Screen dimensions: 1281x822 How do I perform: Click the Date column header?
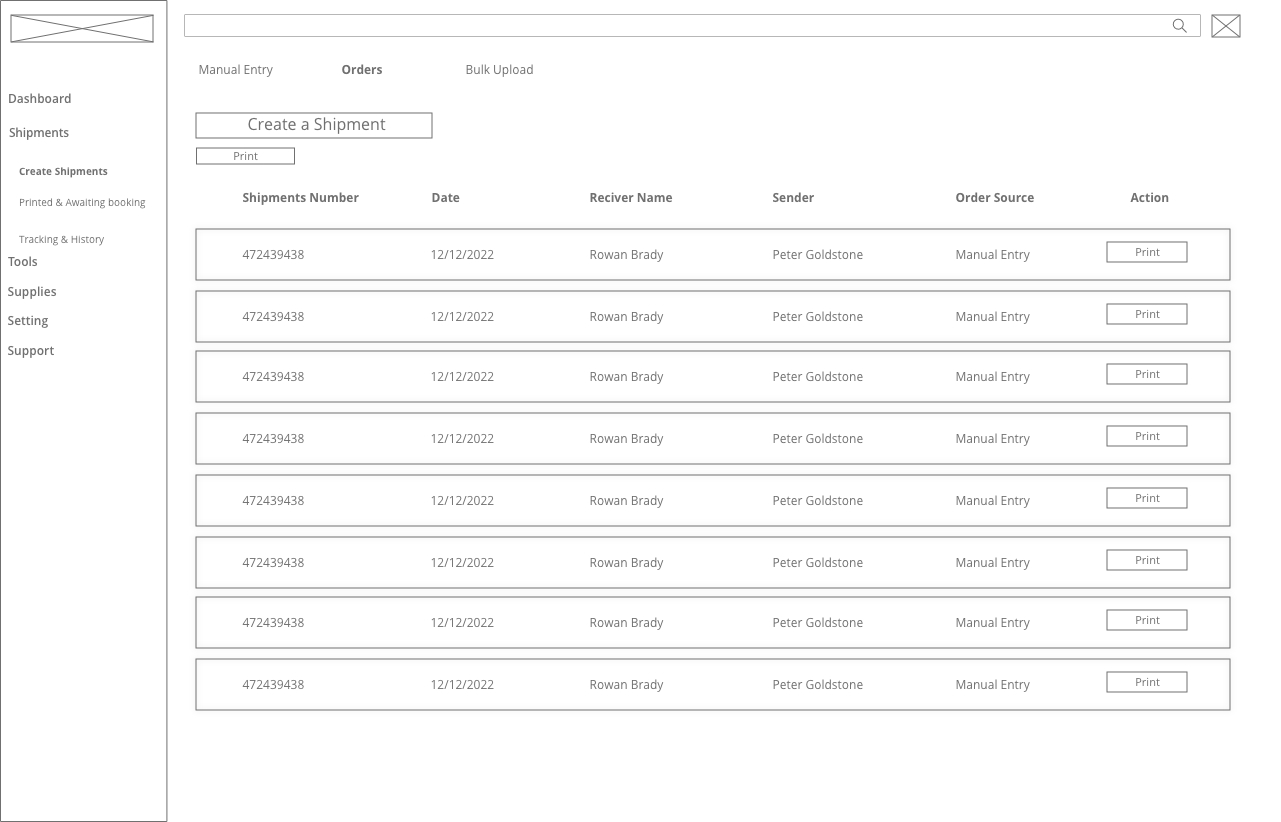(446, 198)
